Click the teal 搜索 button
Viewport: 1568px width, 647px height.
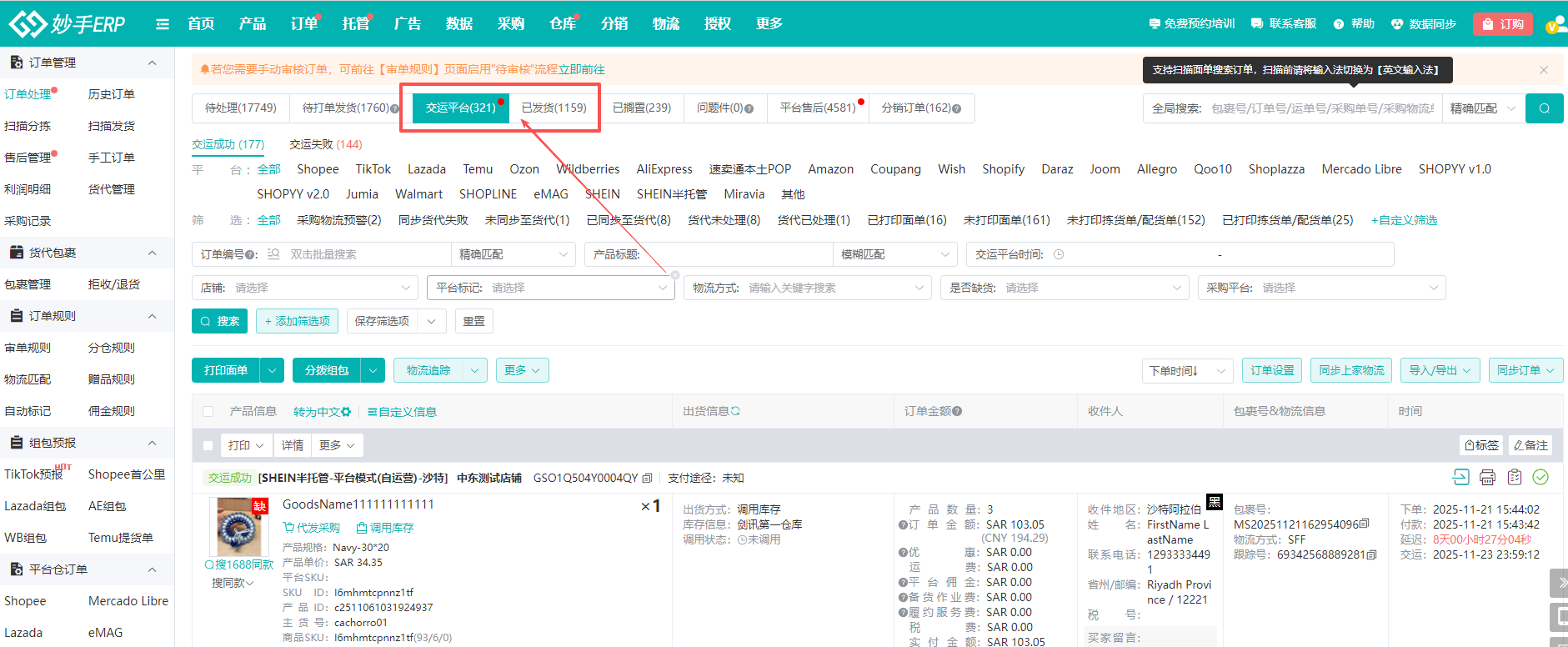coord(219,321)
